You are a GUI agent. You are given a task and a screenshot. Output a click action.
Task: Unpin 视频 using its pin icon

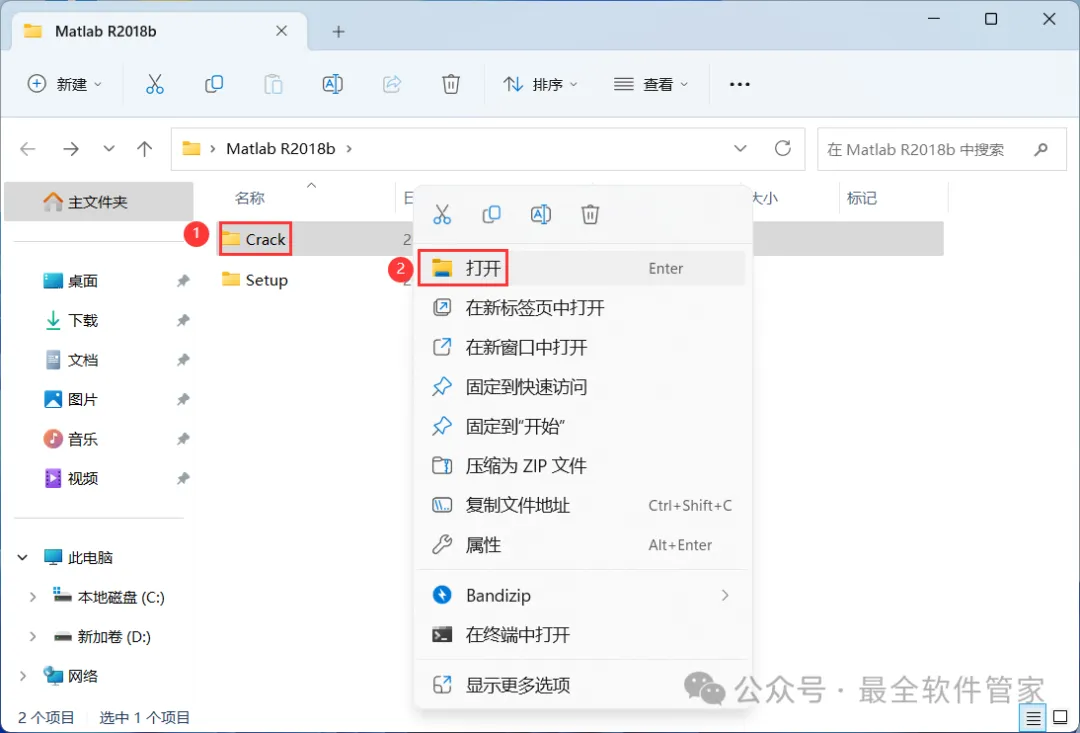[183, 478]
